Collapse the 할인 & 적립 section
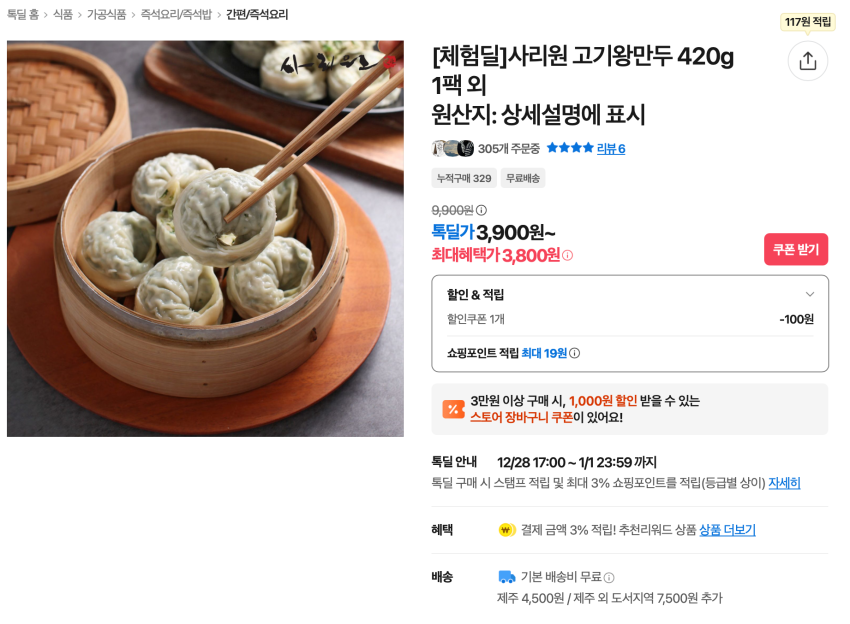This screenshot has height=624, width=850. pos(810,294)
